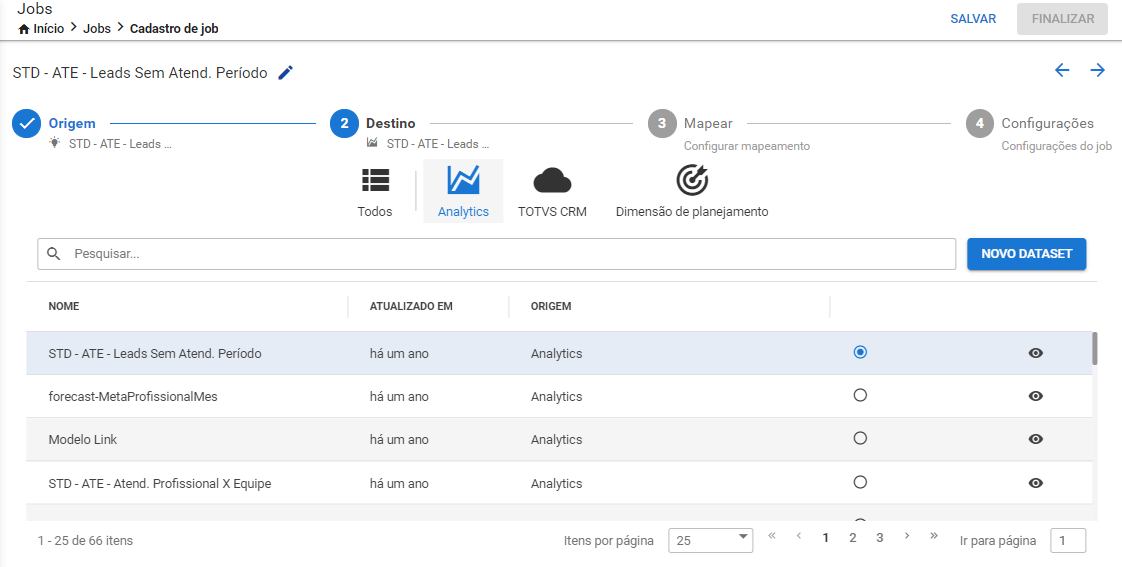Select the Dimensão de planejamento target icon
The width and height of the screenshot is (1122, 567).
click(x=692, y=180)
